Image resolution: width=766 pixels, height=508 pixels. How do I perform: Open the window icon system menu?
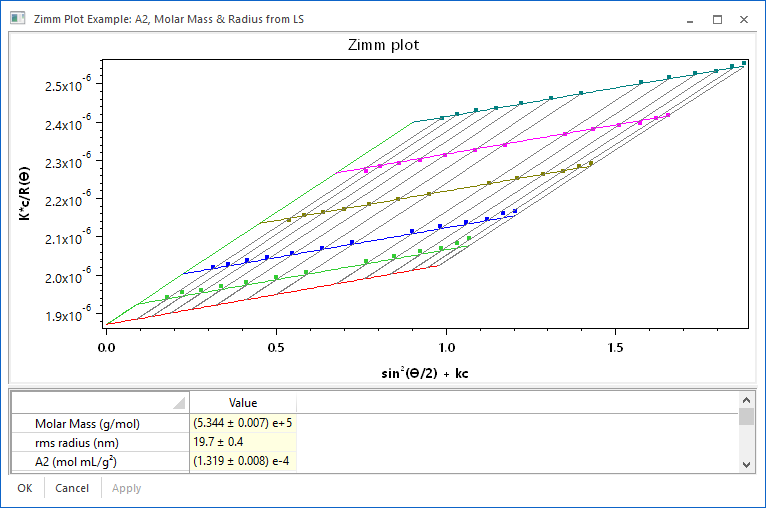[16, 19]
